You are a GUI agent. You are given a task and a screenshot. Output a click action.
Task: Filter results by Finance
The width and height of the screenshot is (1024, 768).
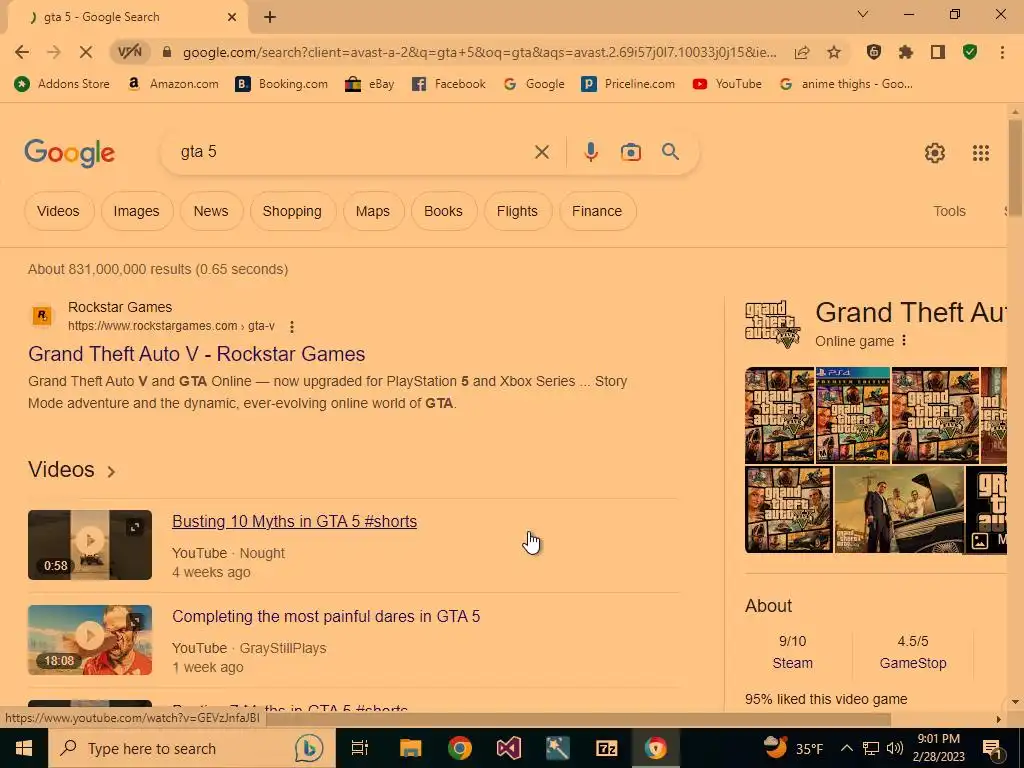point(597,211)
